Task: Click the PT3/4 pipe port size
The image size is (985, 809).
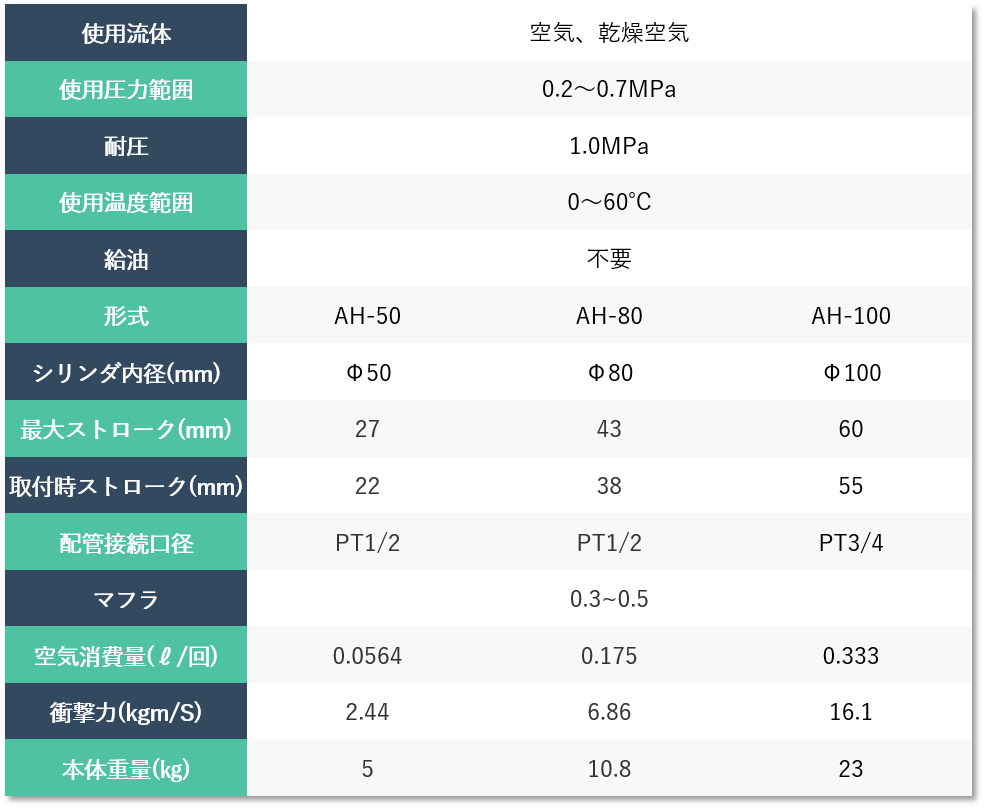Action: coord(851,543)
